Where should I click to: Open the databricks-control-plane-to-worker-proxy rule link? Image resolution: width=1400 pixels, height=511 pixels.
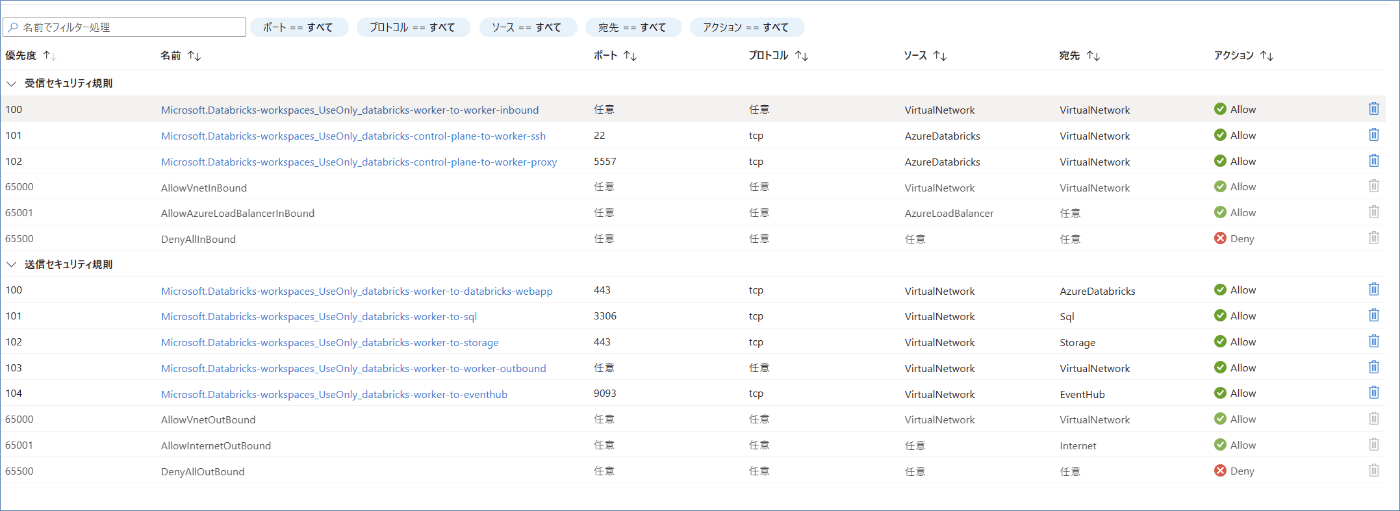tap(359, 162)
